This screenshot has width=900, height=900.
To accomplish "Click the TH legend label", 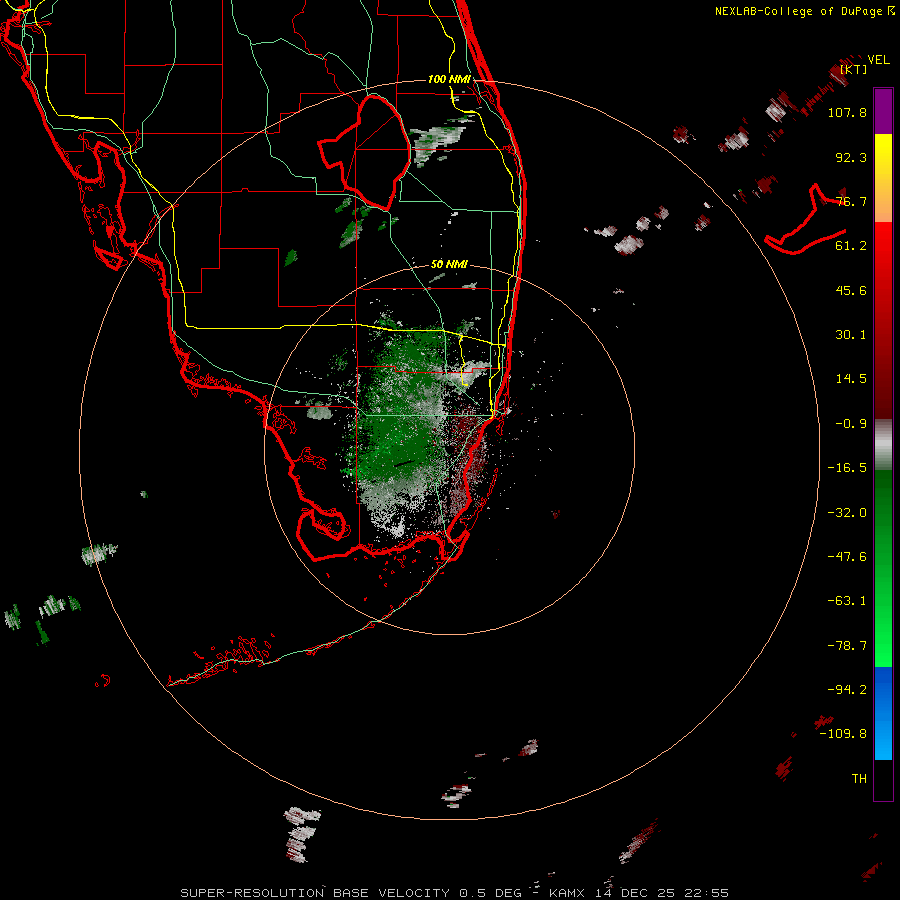I will pyautogui.click(x=859, y=779).
